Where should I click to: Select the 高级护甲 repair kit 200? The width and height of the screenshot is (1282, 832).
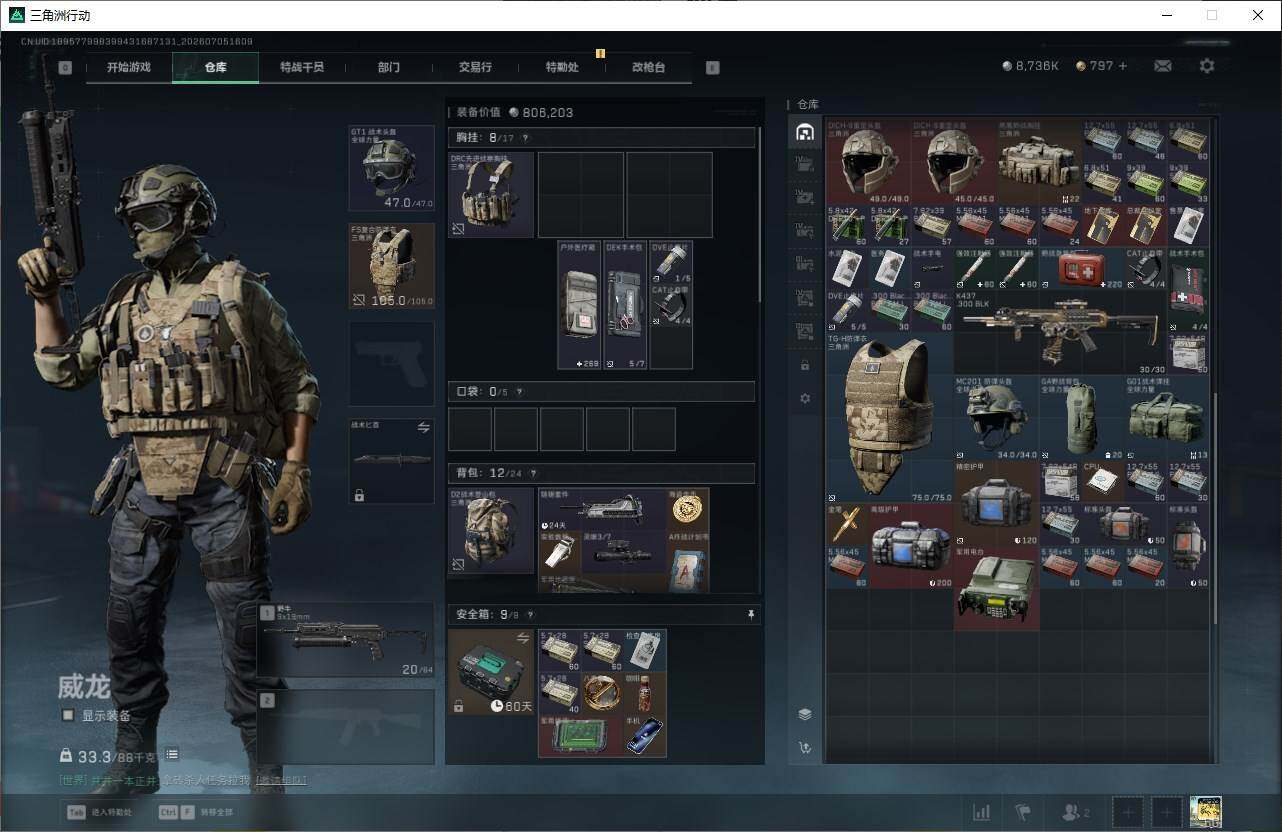[910, 545]
